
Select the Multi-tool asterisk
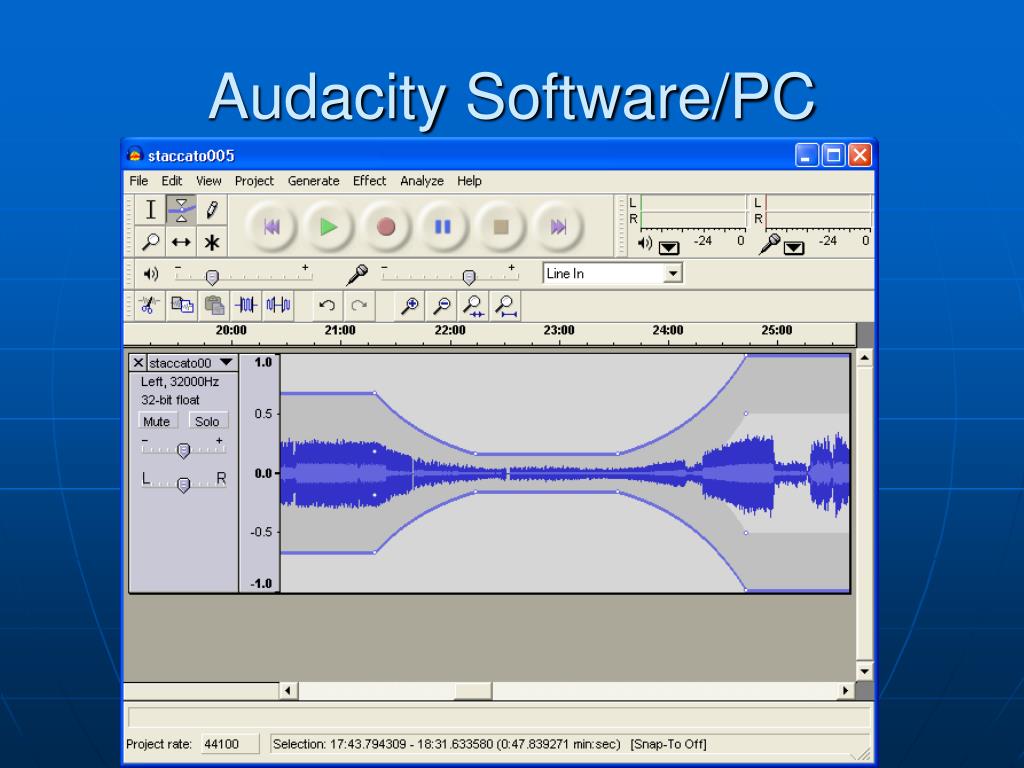point(212,242)
